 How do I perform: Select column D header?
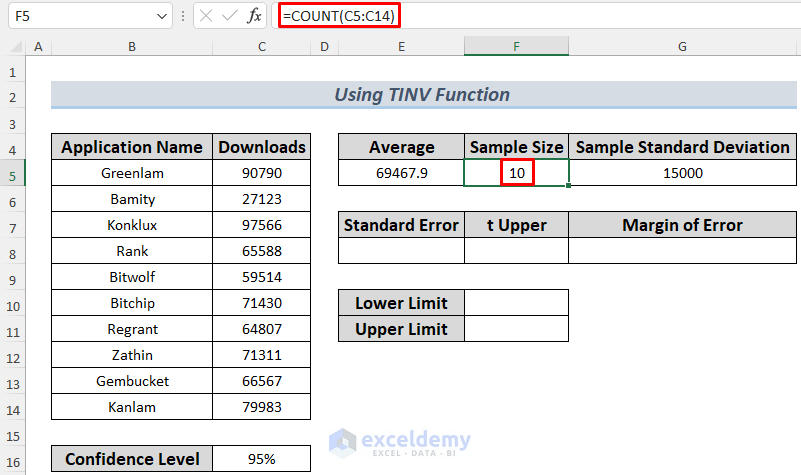coord(324,47)
